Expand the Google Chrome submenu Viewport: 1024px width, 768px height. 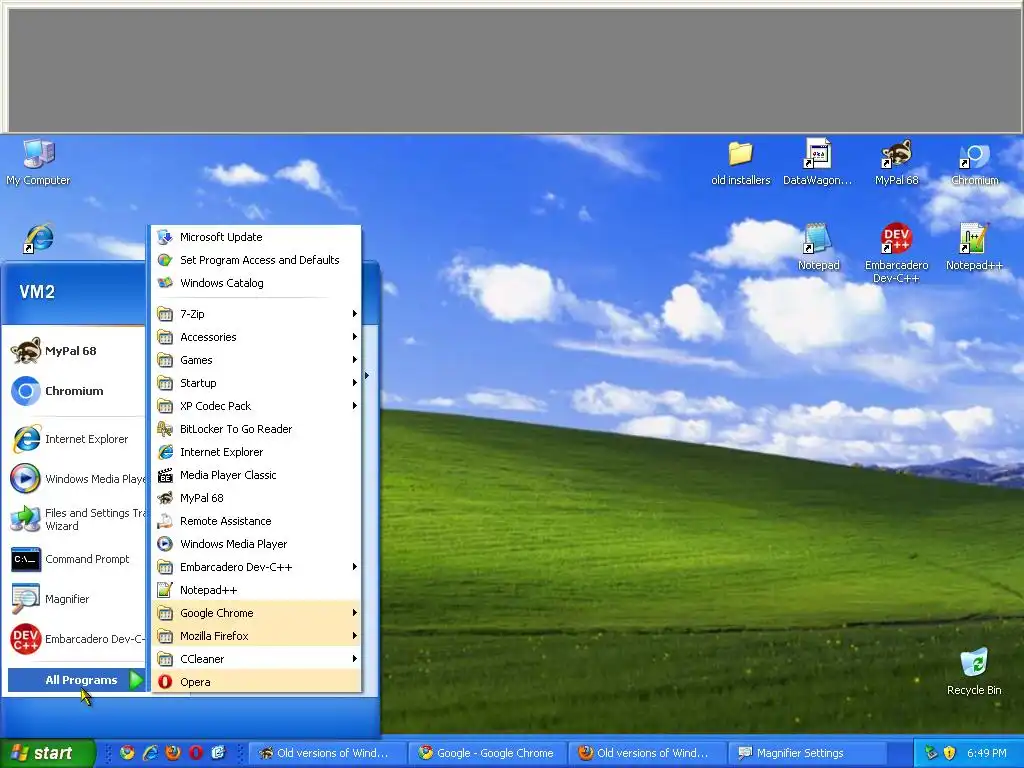(257, 613)
